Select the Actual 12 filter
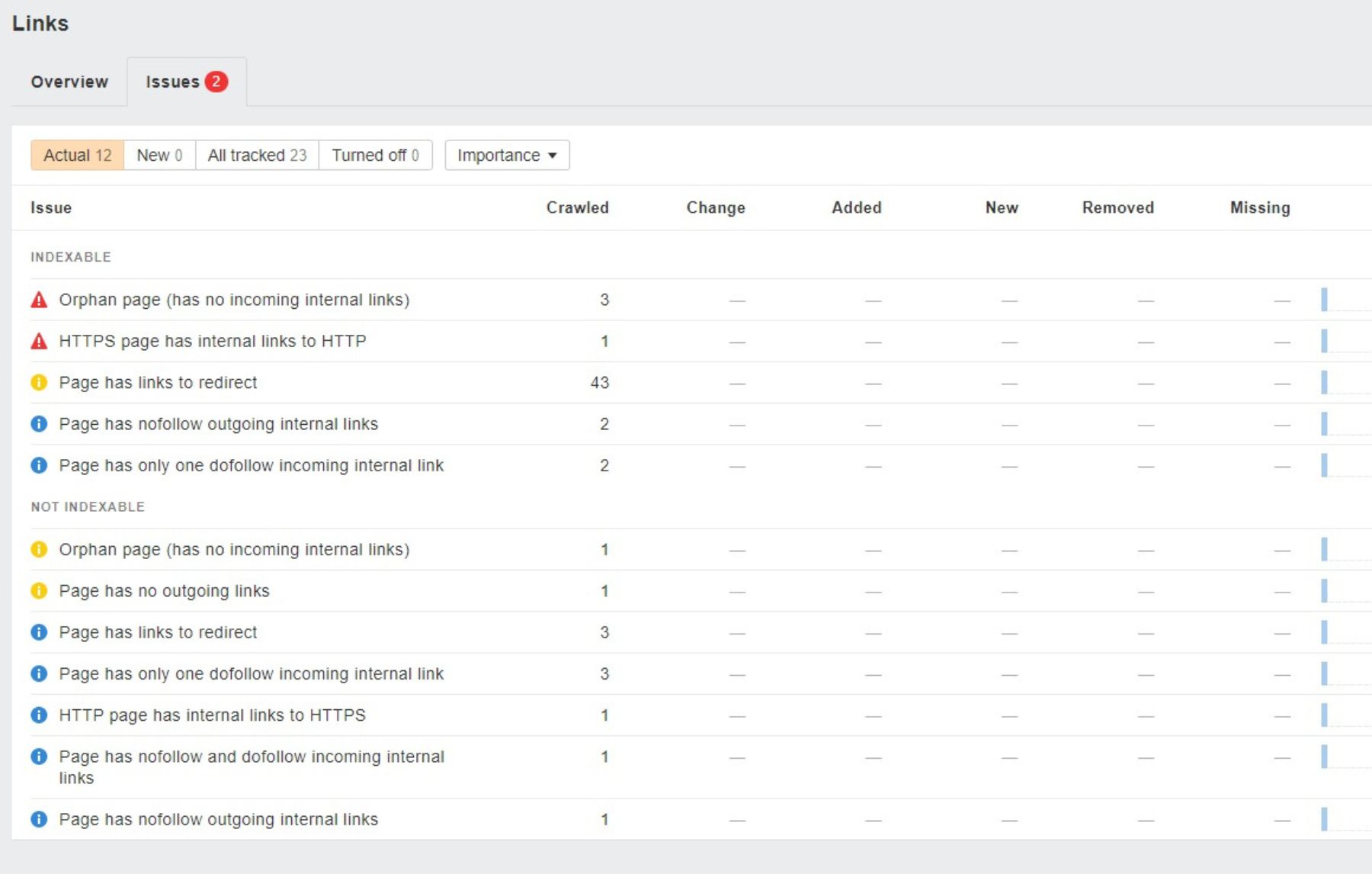The image size is (1372, 874). coord(77,156)
